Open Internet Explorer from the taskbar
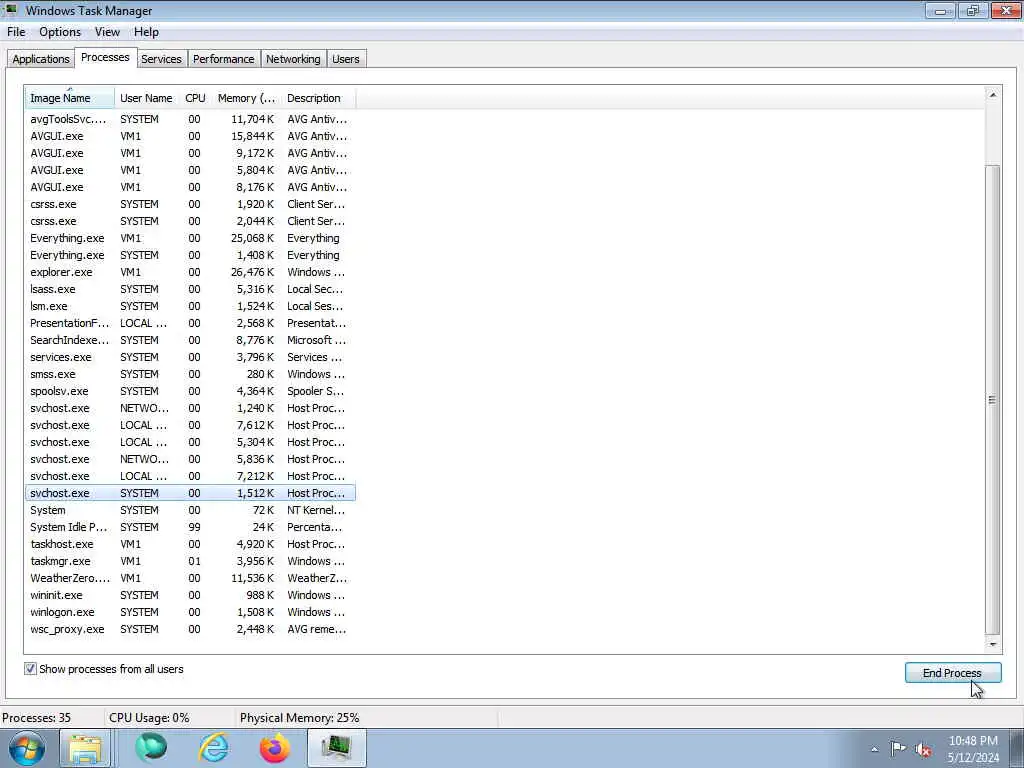This screenshot has height=768, width=1024. tap(214, 748)
